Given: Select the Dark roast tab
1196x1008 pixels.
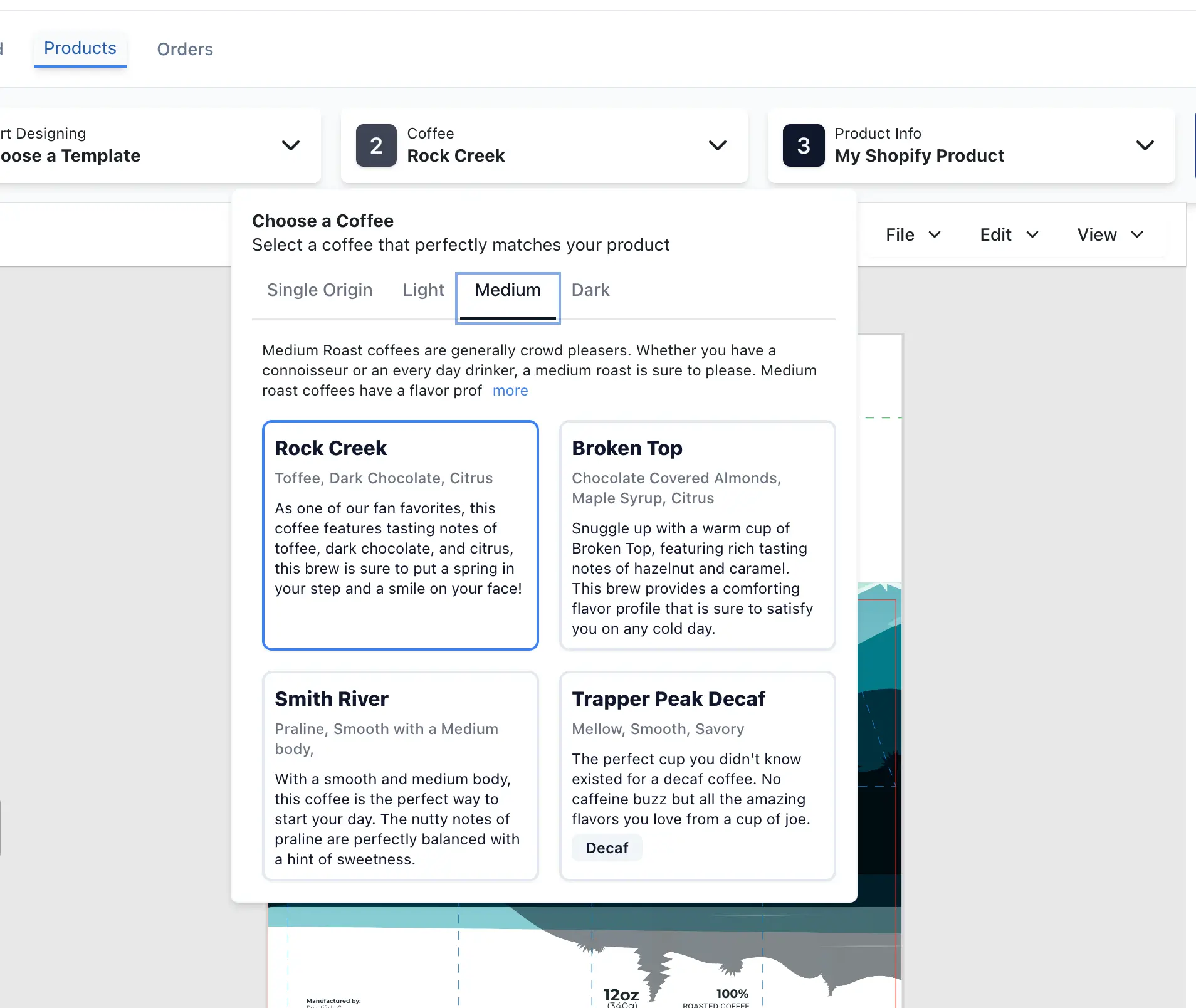Looking at the screenshot, I should [x=590, y=290].
